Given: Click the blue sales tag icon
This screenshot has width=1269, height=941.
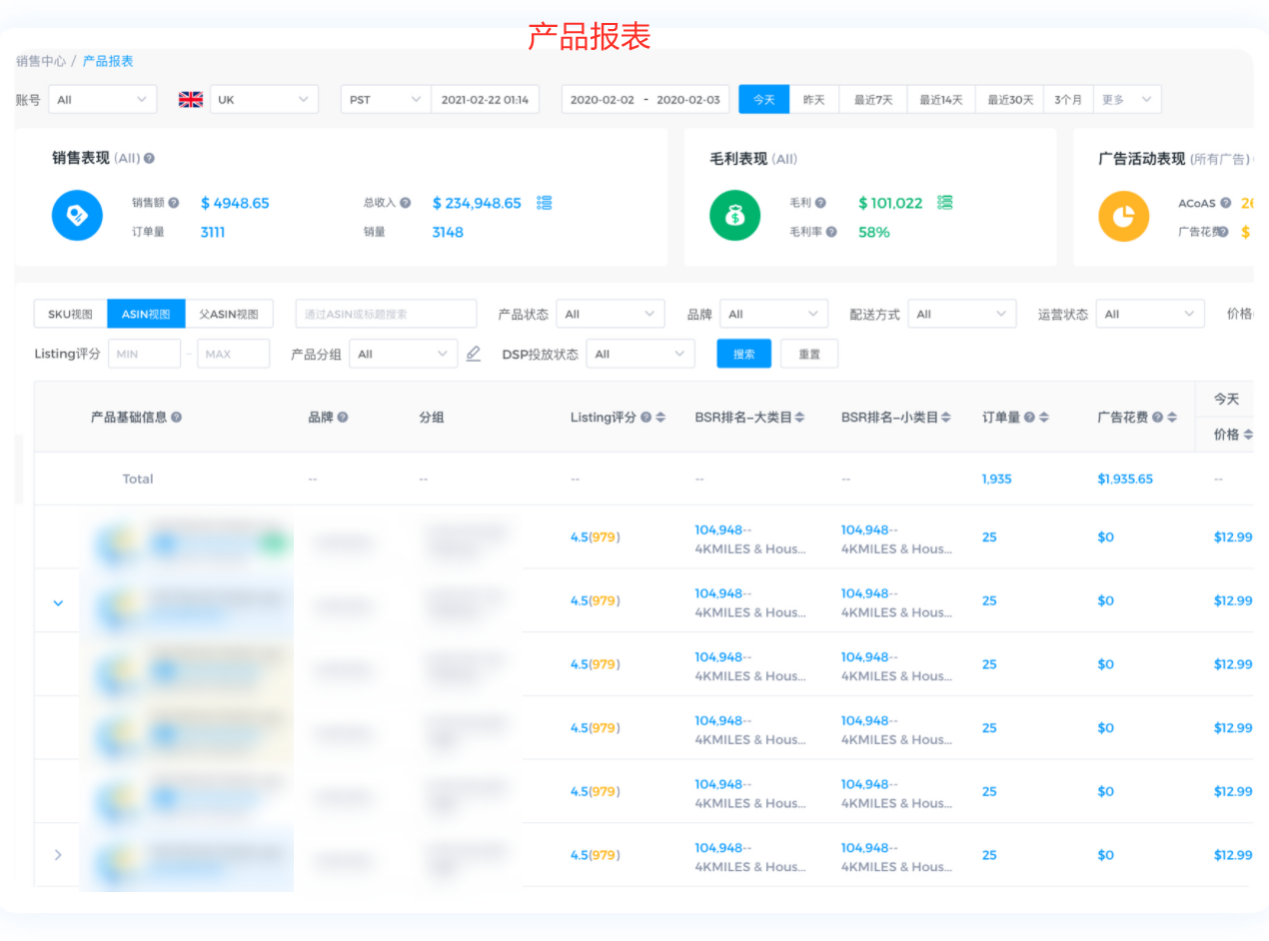Looking at the screenshot, I should click(x=77, y=216).
